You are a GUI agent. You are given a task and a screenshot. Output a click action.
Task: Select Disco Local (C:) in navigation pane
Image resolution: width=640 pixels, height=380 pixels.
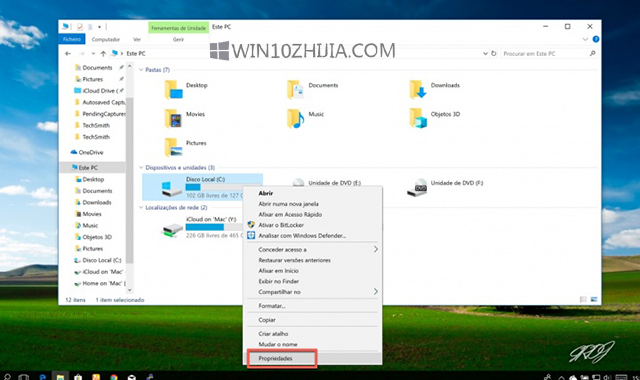(x=98, y=260)
